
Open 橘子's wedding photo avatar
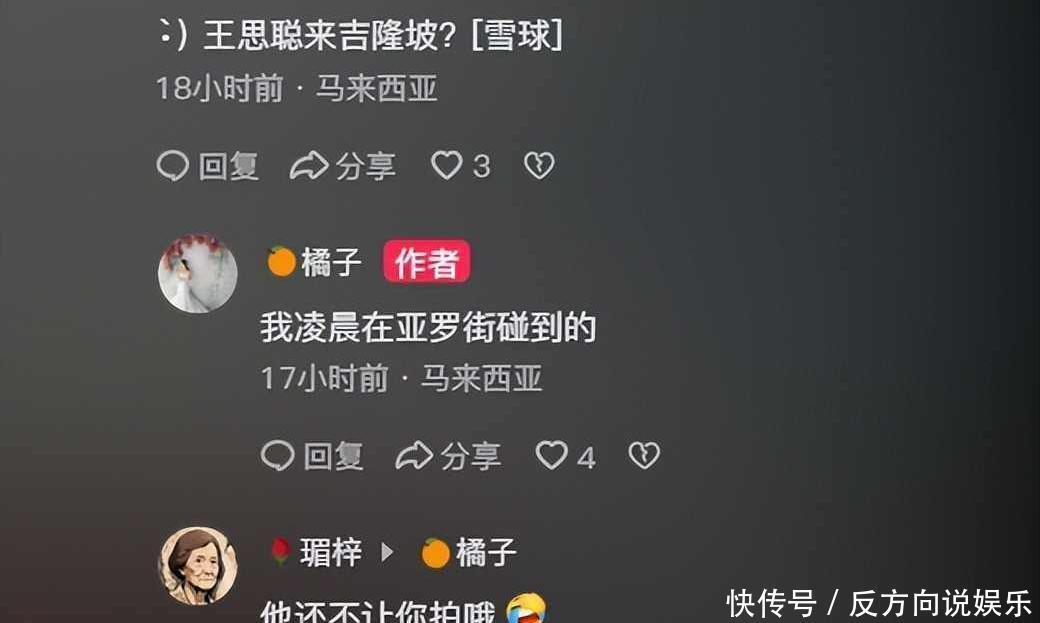(x=198, y=273)
